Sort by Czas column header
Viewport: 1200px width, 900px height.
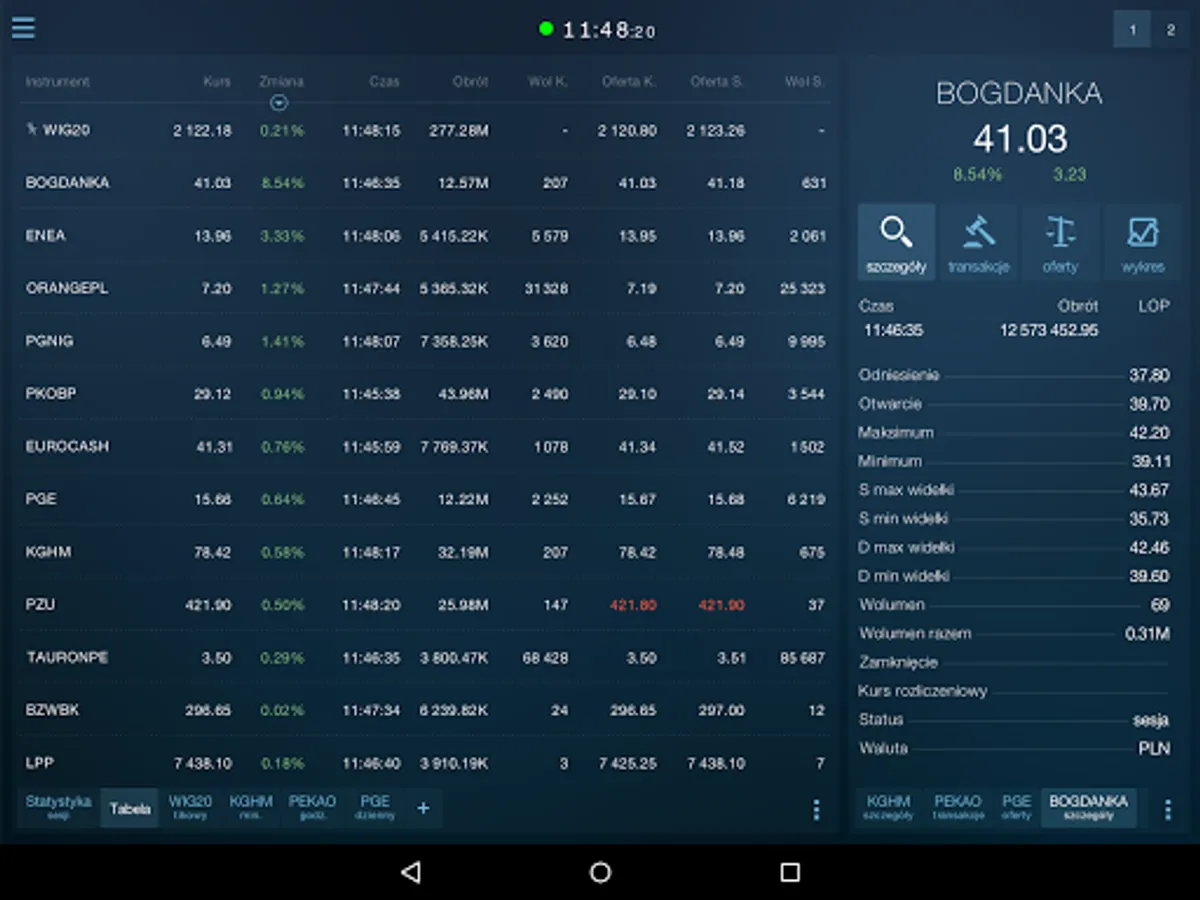point(384,81)
